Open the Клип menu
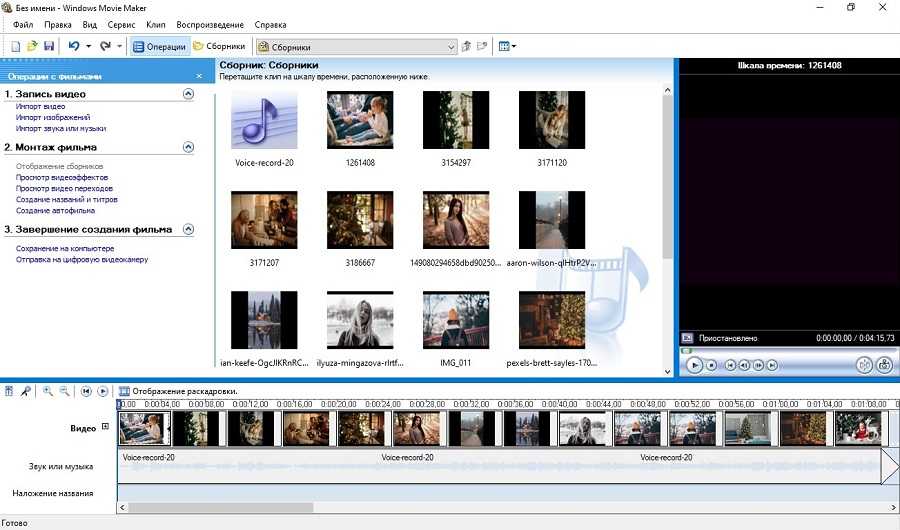Screen dimensions: 900x530 click(156, 24)
